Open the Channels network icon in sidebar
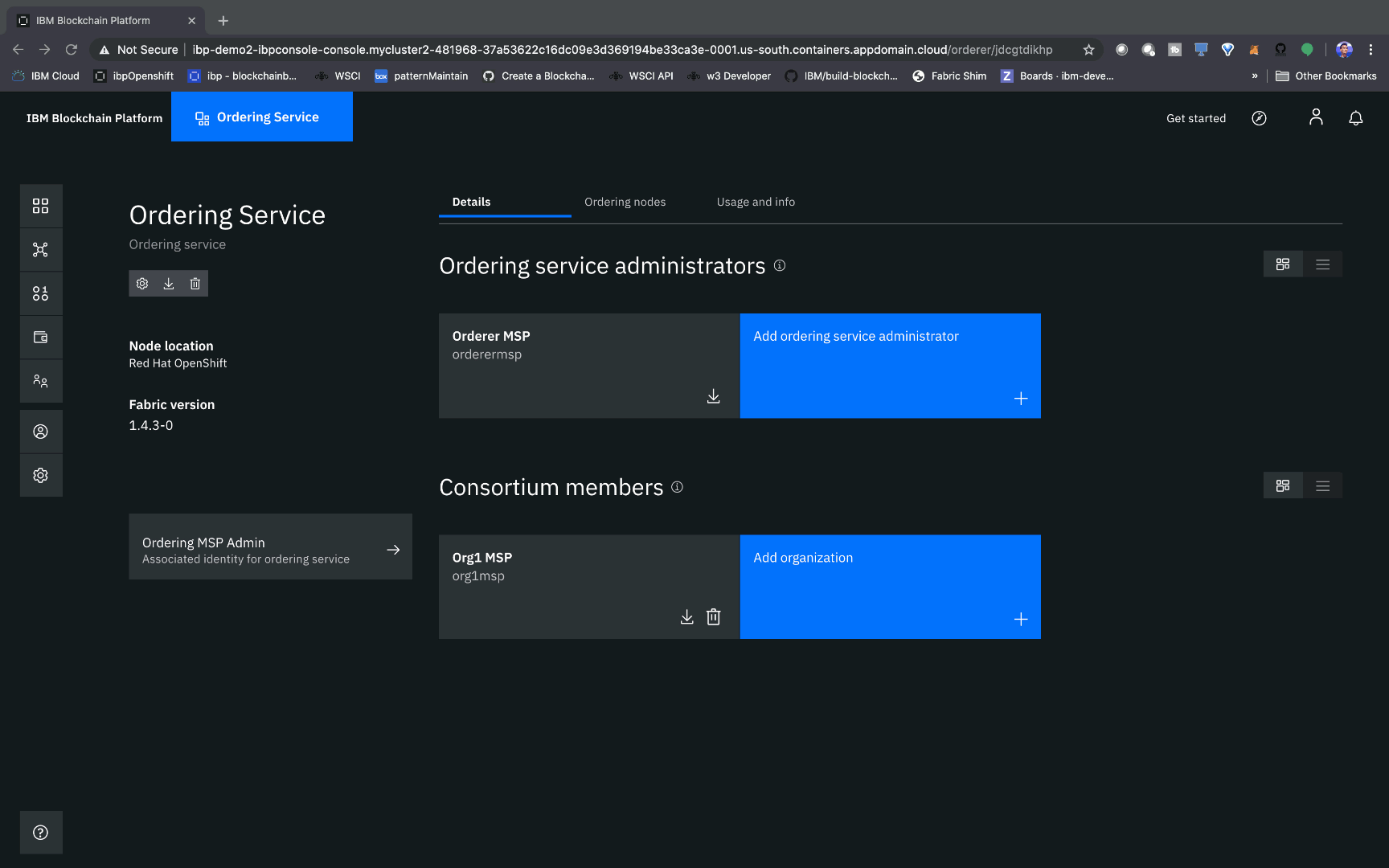The height and width of the screenshot is (868, 1389). [41, 250]
